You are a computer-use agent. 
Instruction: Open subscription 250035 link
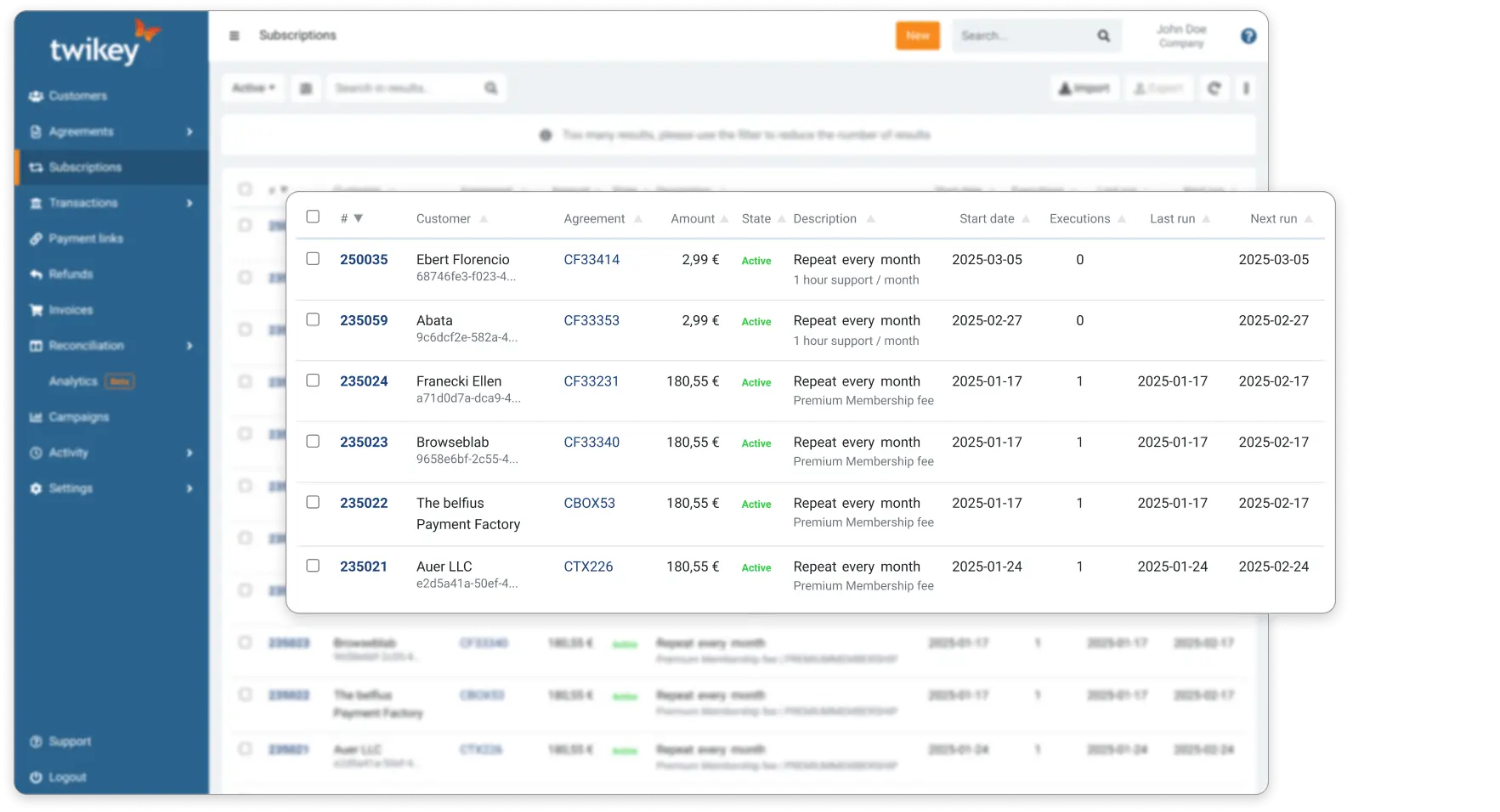[364, 260]
